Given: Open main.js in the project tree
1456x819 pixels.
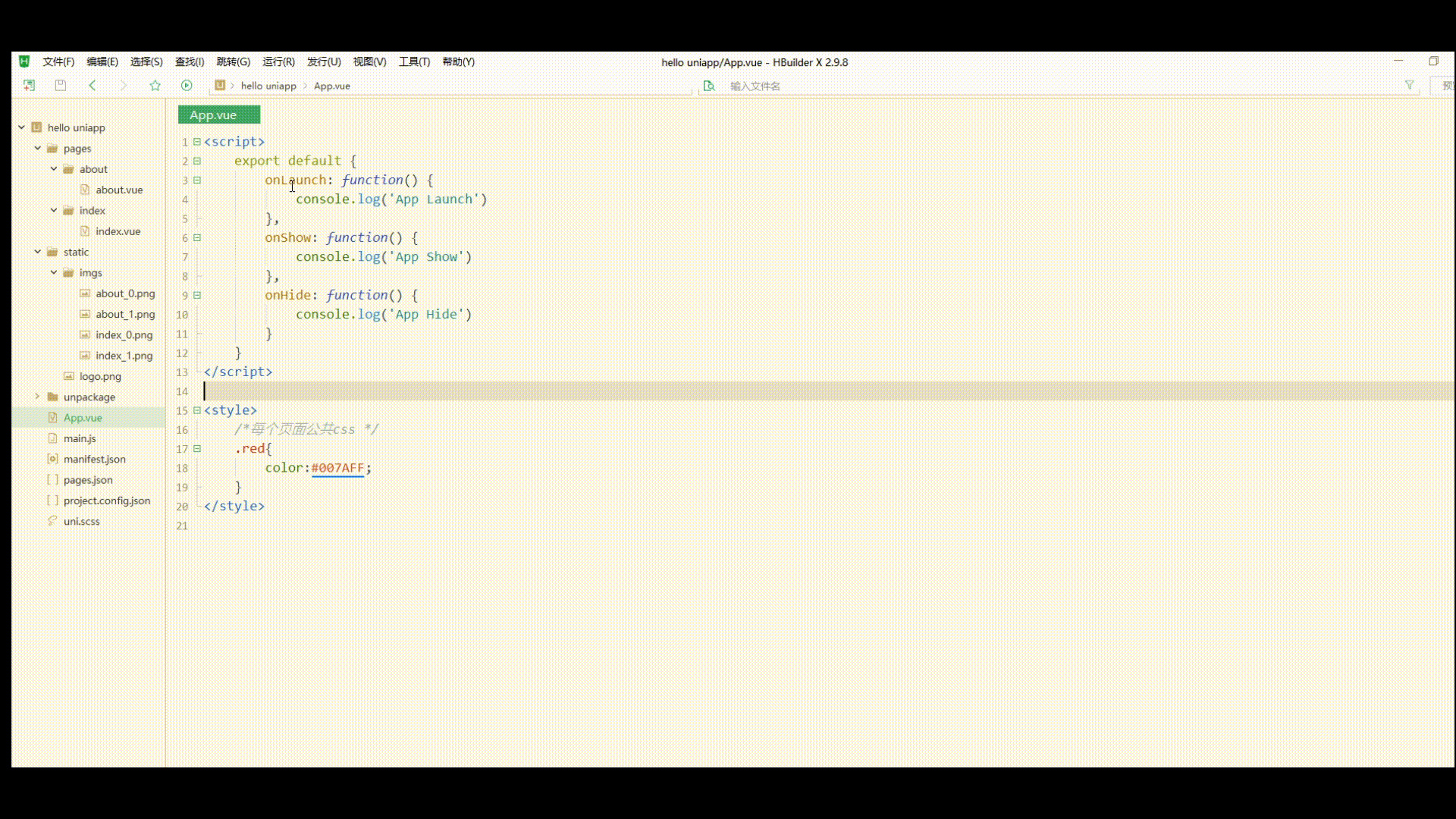Looking at the screenshot, I should [x=80, y=438].
